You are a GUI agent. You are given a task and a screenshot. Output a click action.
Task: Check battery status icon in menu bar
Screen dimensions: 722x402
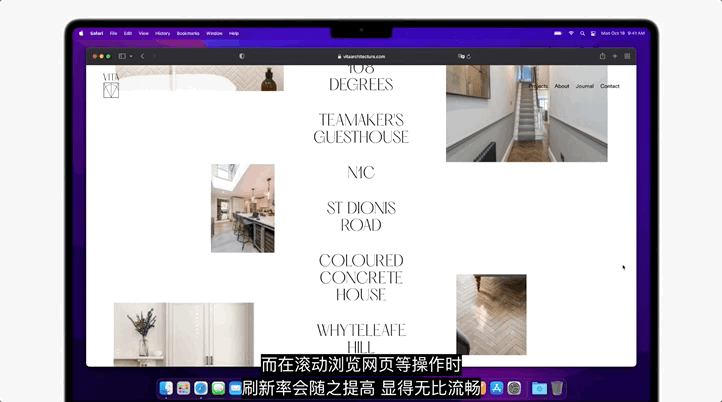[x=558, y=33]
